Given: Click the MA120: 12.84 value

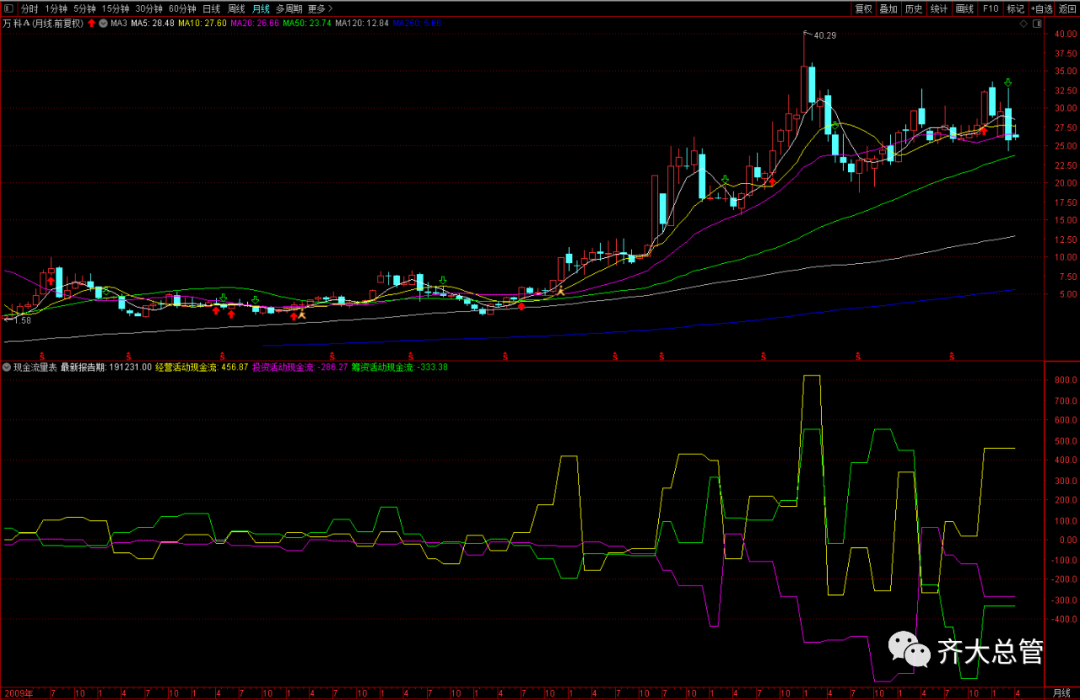Looking at the screenshot, I should 362,23.
